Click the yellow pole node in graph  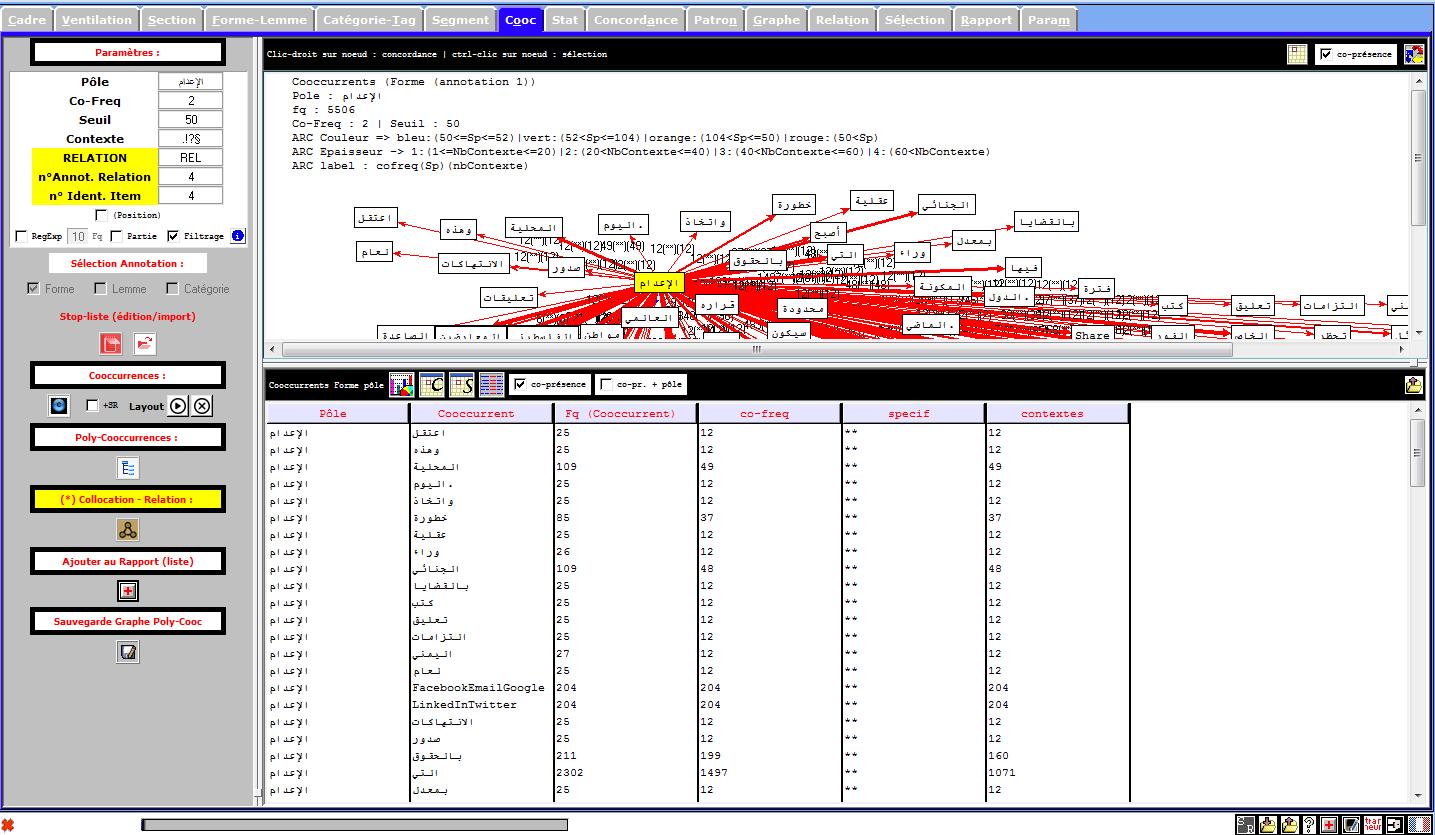[660, 284]
